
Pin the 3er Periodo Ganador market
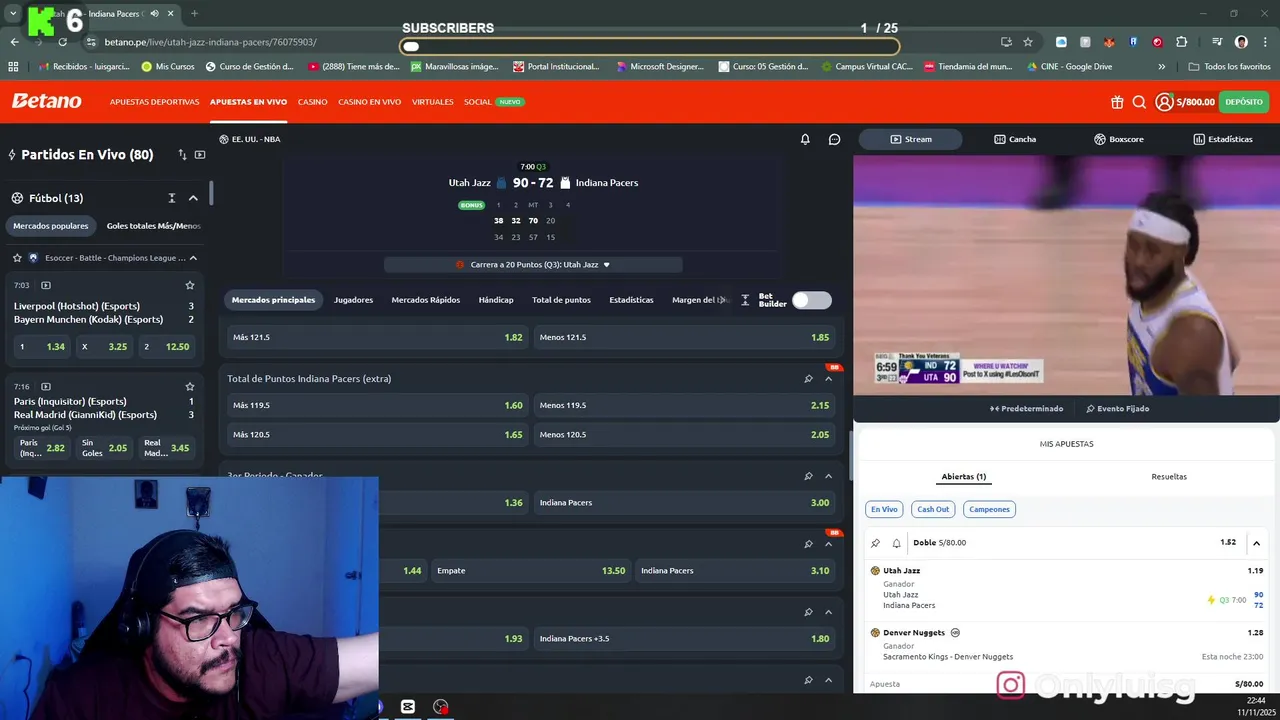point(808,476)
